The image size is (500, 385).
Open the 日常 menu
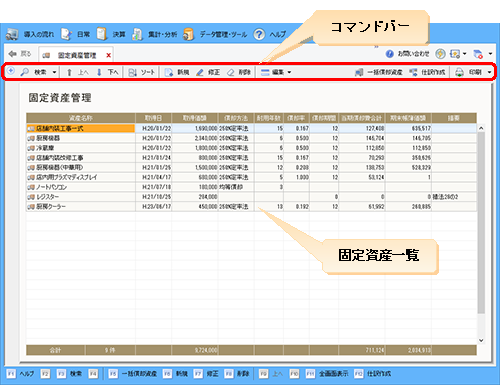(x=83, y=34)
